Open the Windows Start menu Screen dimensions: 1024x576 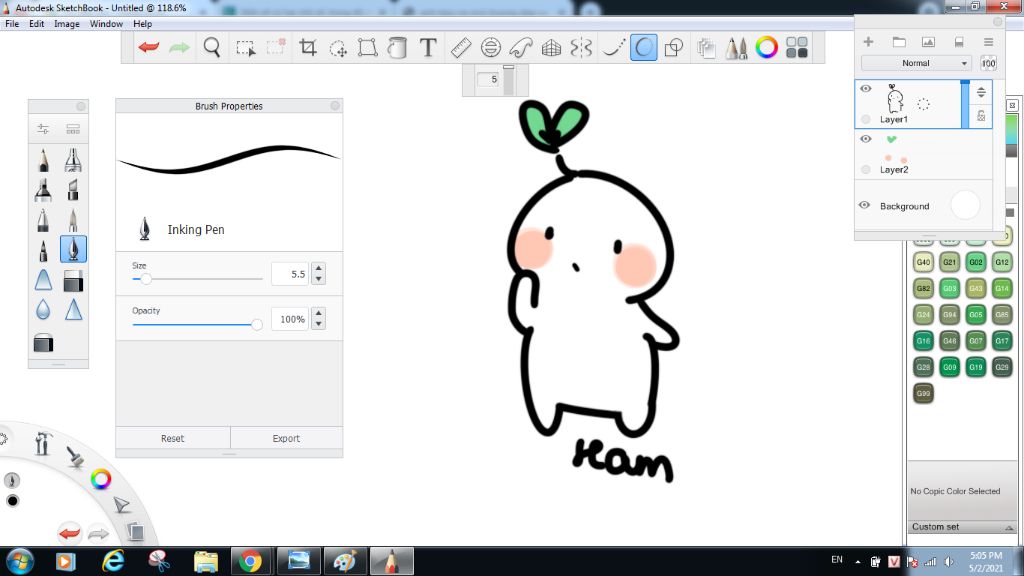(x=20, y=562)
